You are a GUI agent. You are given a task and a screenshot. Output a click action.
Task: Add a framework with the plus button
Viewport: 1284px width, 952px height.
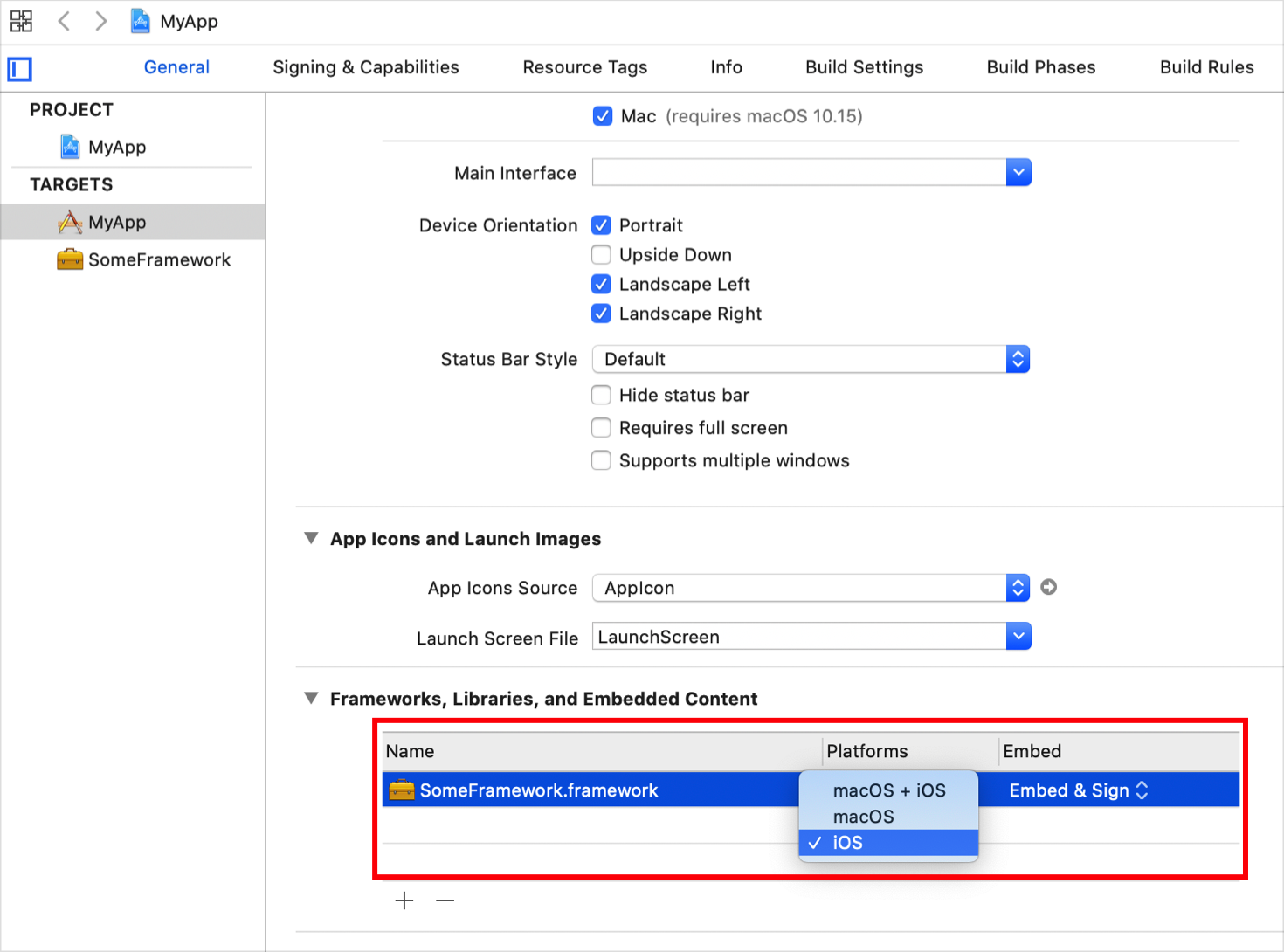point(404,900)
